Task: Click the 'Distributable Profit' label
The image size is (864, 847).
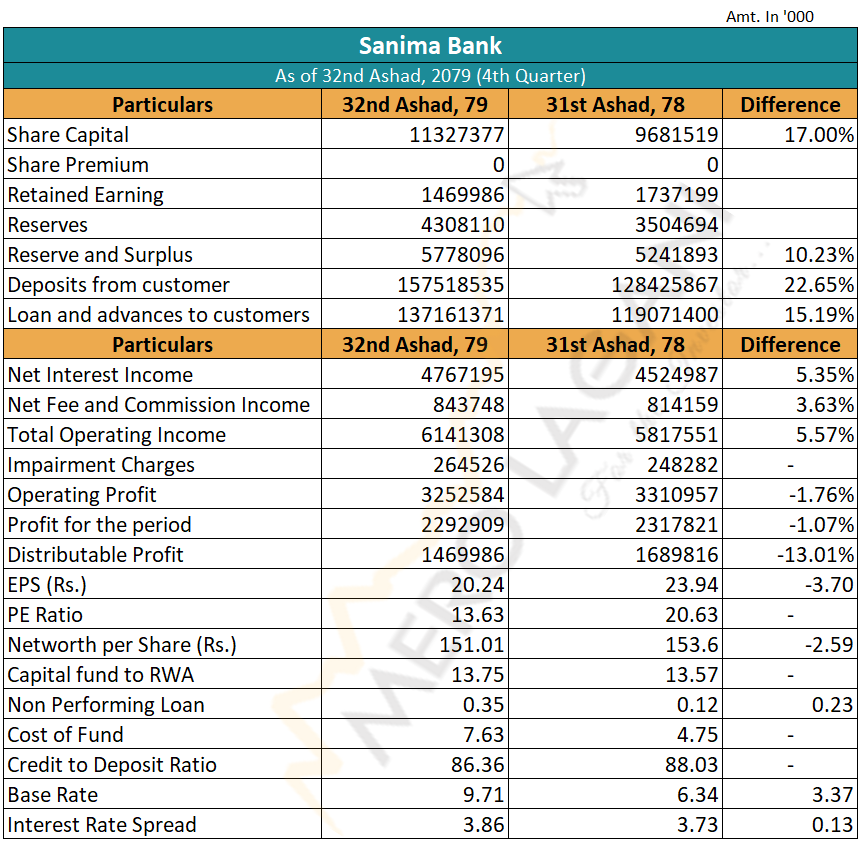Action: click(95, 555)
